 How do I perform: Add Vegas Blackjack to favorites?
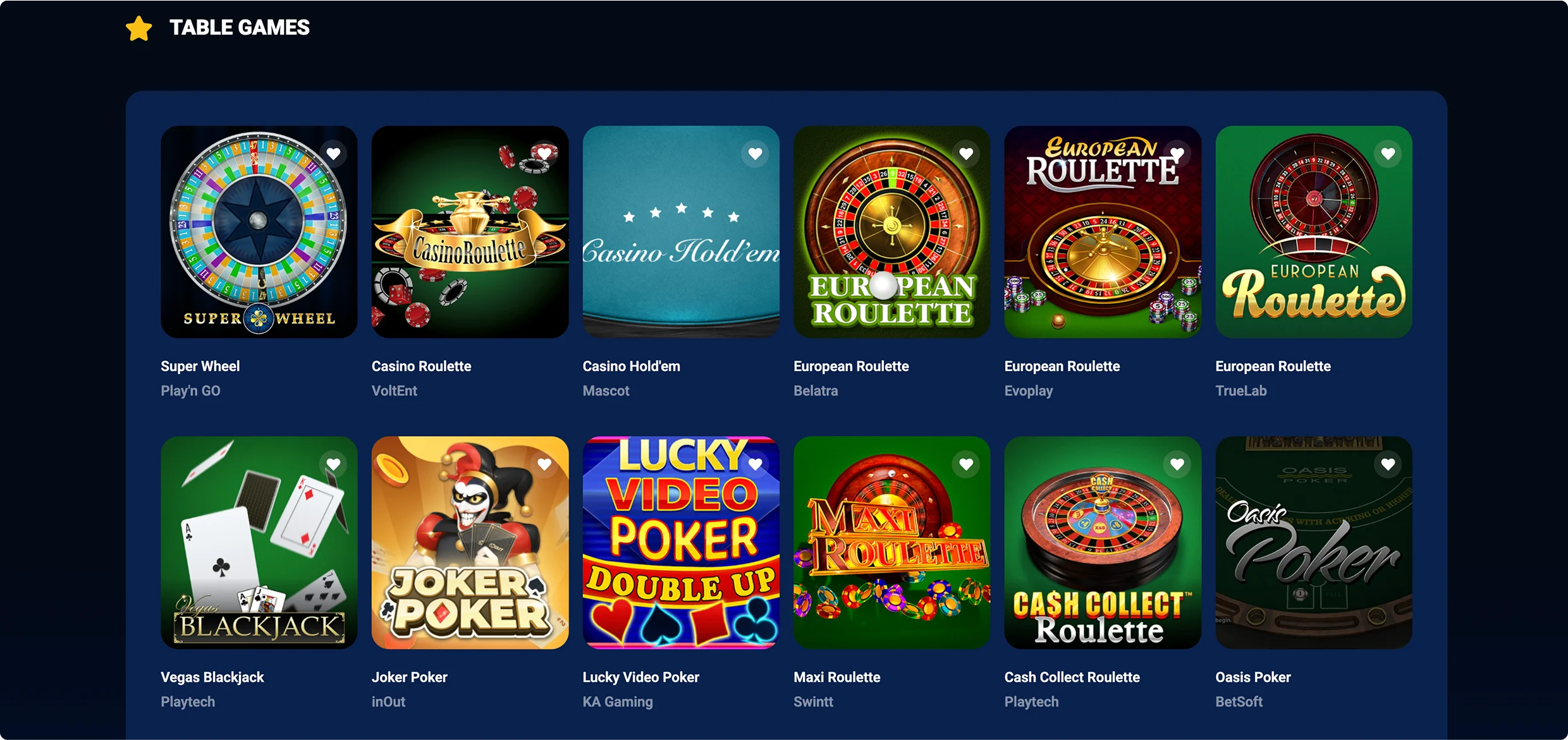click(x=333, y=464)
